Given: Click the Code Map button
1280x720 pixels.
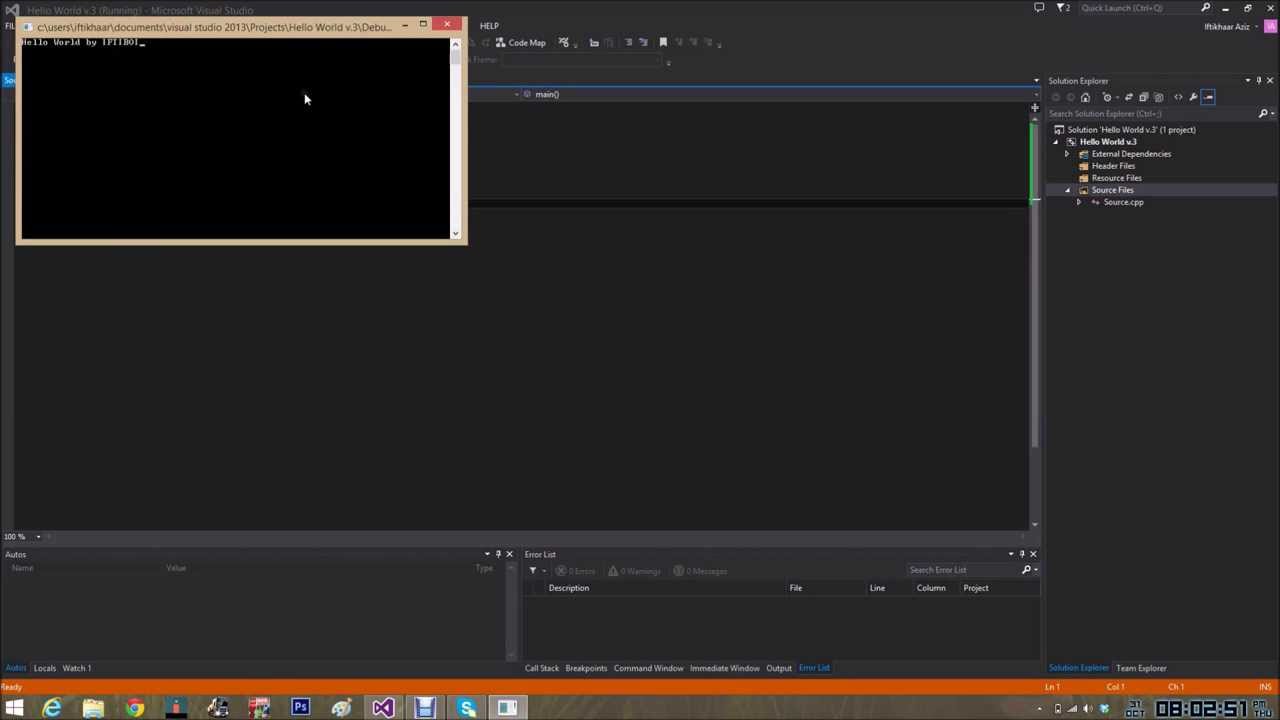Looking at the screenshot, I should click(x=519, y=42).
